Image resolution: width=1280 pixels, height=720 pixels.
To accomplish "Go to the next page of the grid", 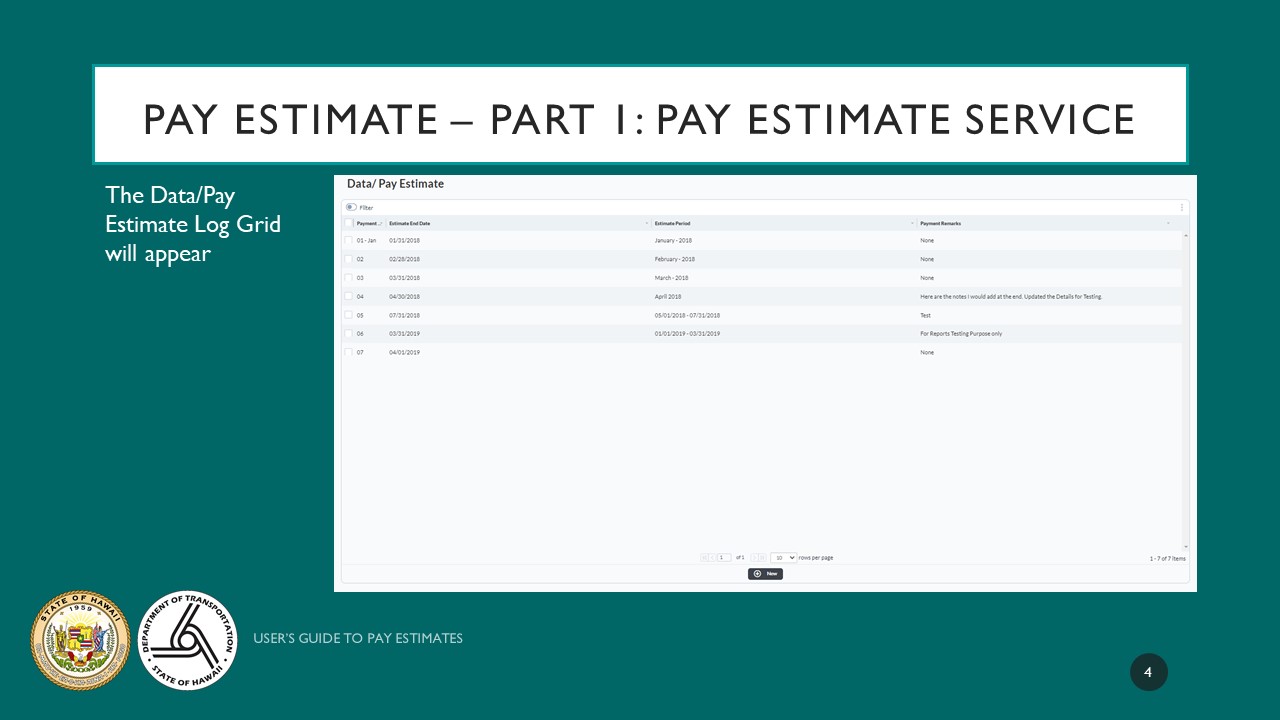I will point(754,557).
